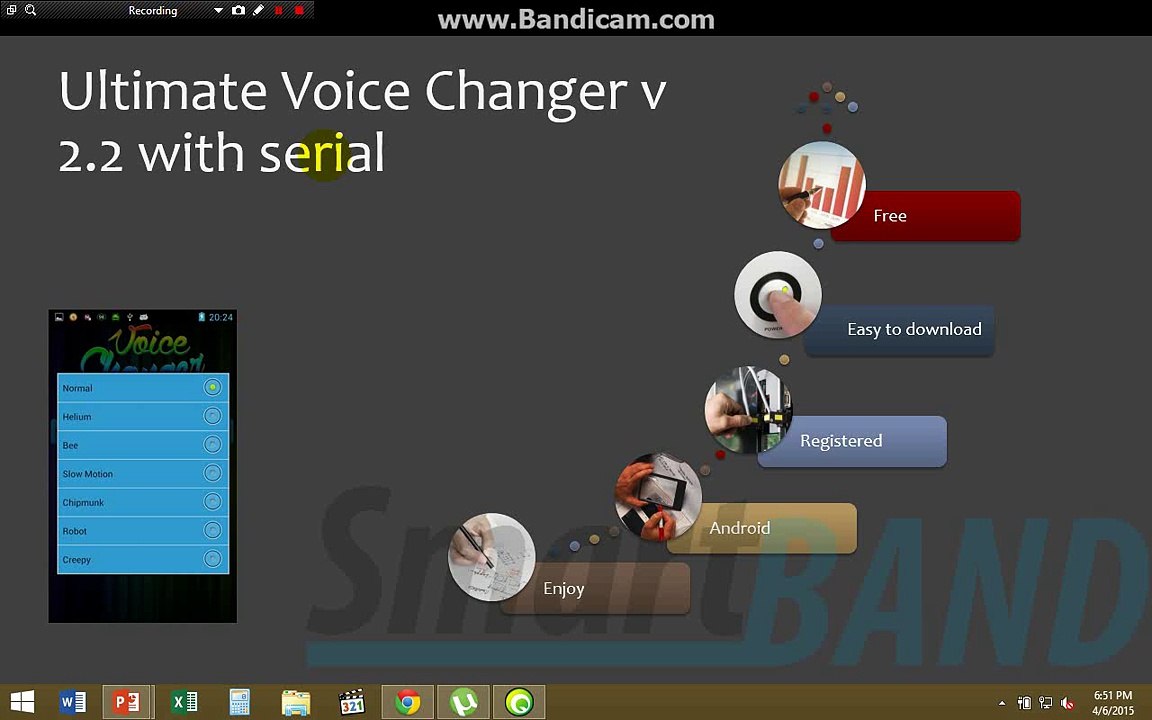Open Google Chrome from the taskbar
1152x720 pixels.
coord(408,702)
